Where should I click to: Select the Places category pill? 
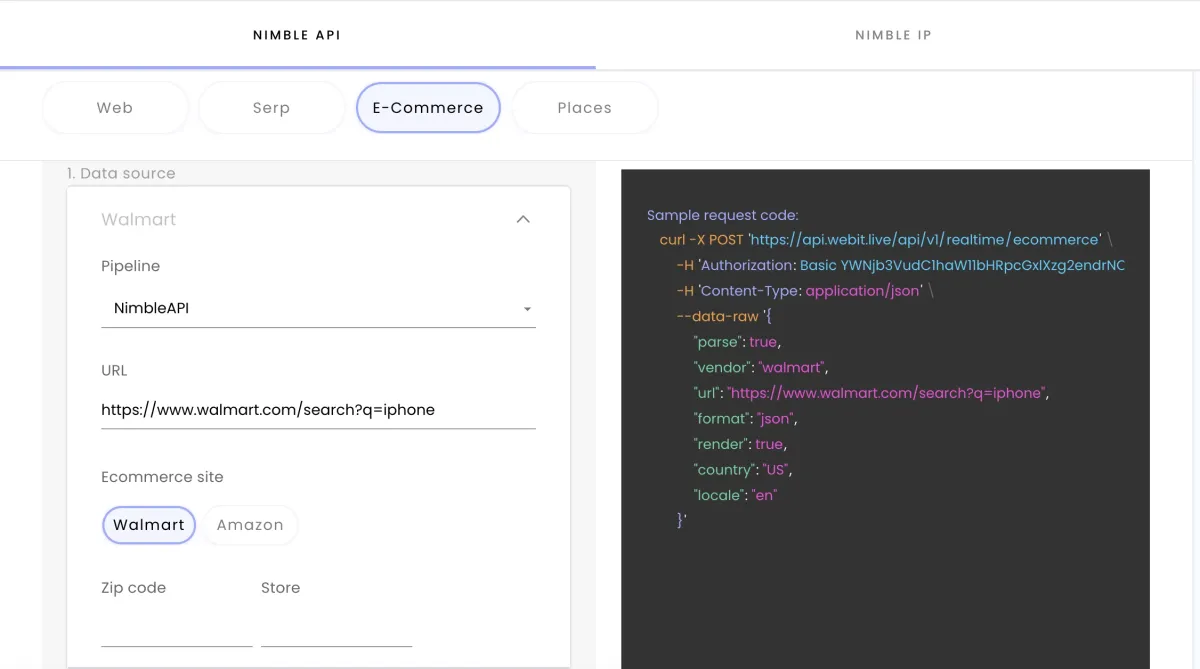585,108
